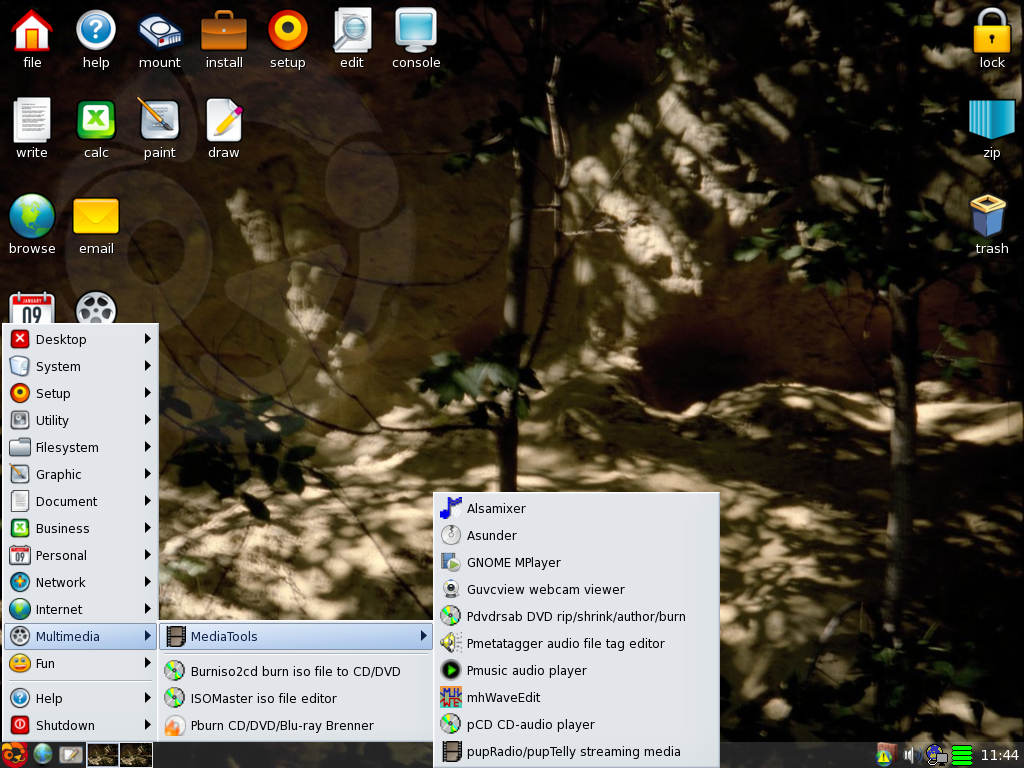Click the volume speaker icon in system tray
Viewport: 1024px width, 768px height.
pos(909,755)
